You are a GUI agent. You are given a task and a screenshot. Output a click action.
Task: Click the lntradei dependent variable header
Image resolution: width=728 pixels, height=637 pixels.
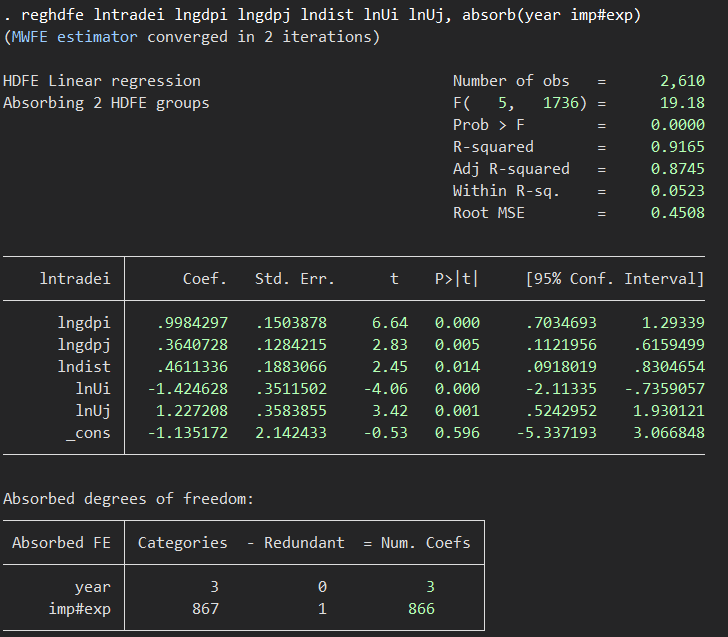(75, 278)
